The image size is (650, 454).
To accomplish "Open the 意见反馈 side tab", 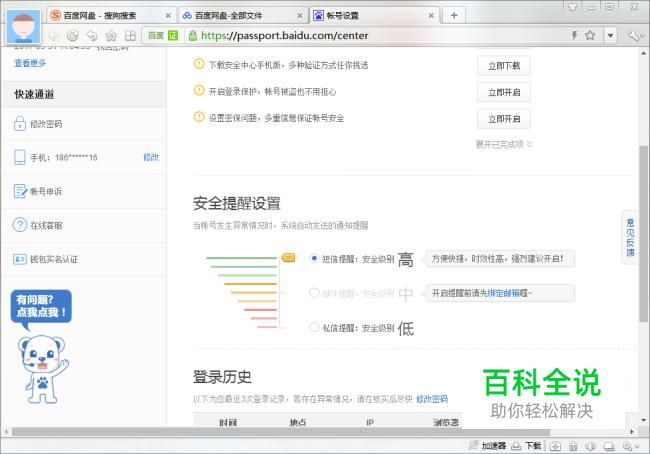I will (630, 238).
